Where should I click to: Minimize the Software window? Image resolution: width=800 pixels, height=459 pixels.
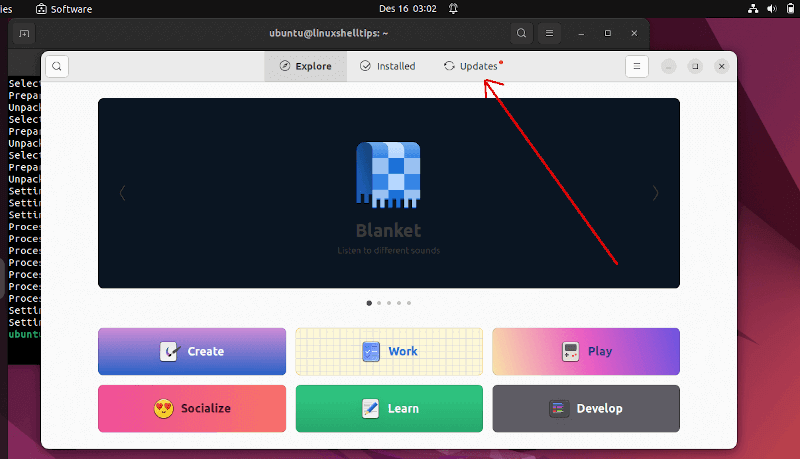(668, 66)
